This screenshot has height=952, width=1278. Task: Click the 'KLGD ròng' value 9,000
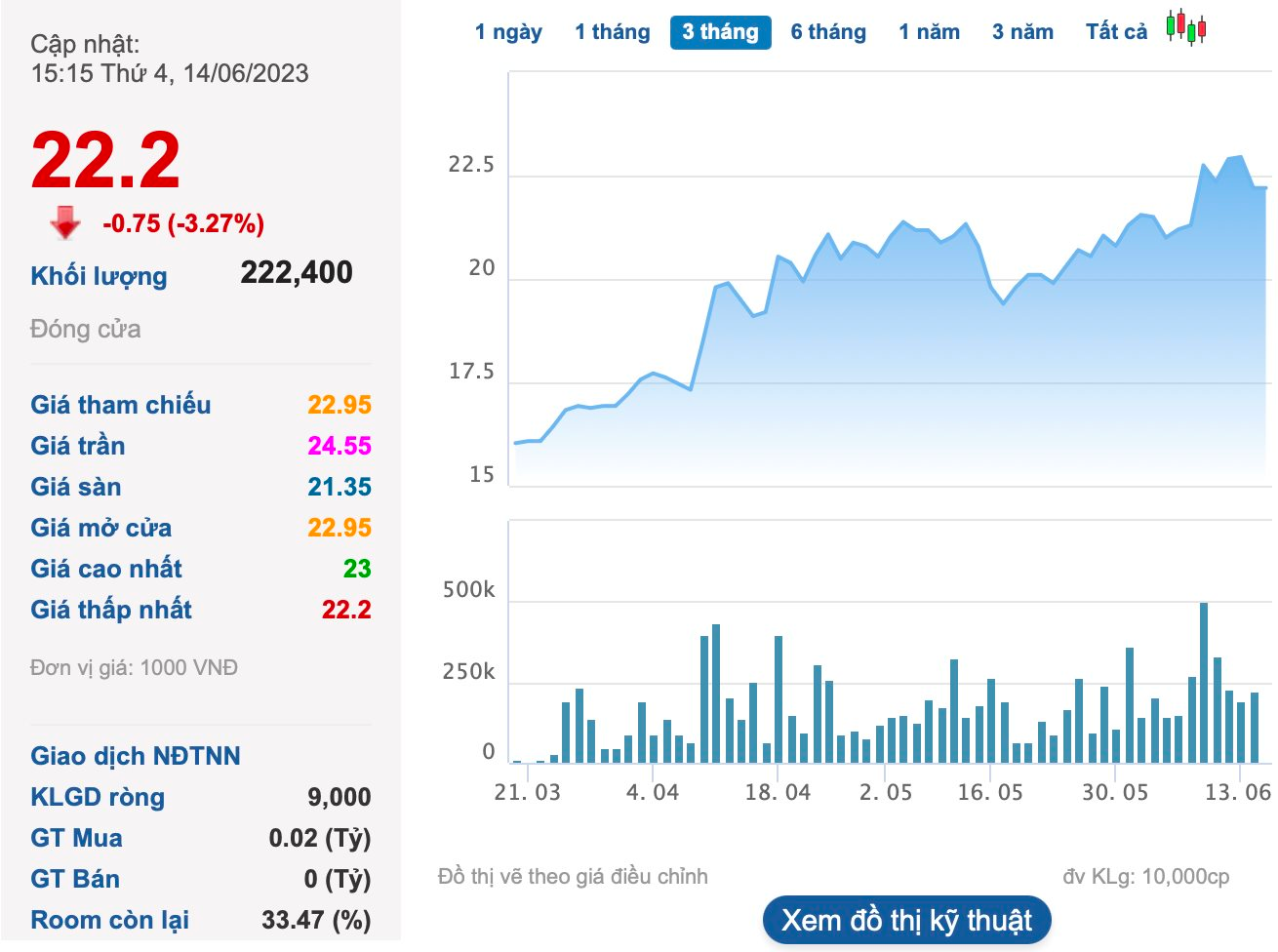(x=339, y=797)
